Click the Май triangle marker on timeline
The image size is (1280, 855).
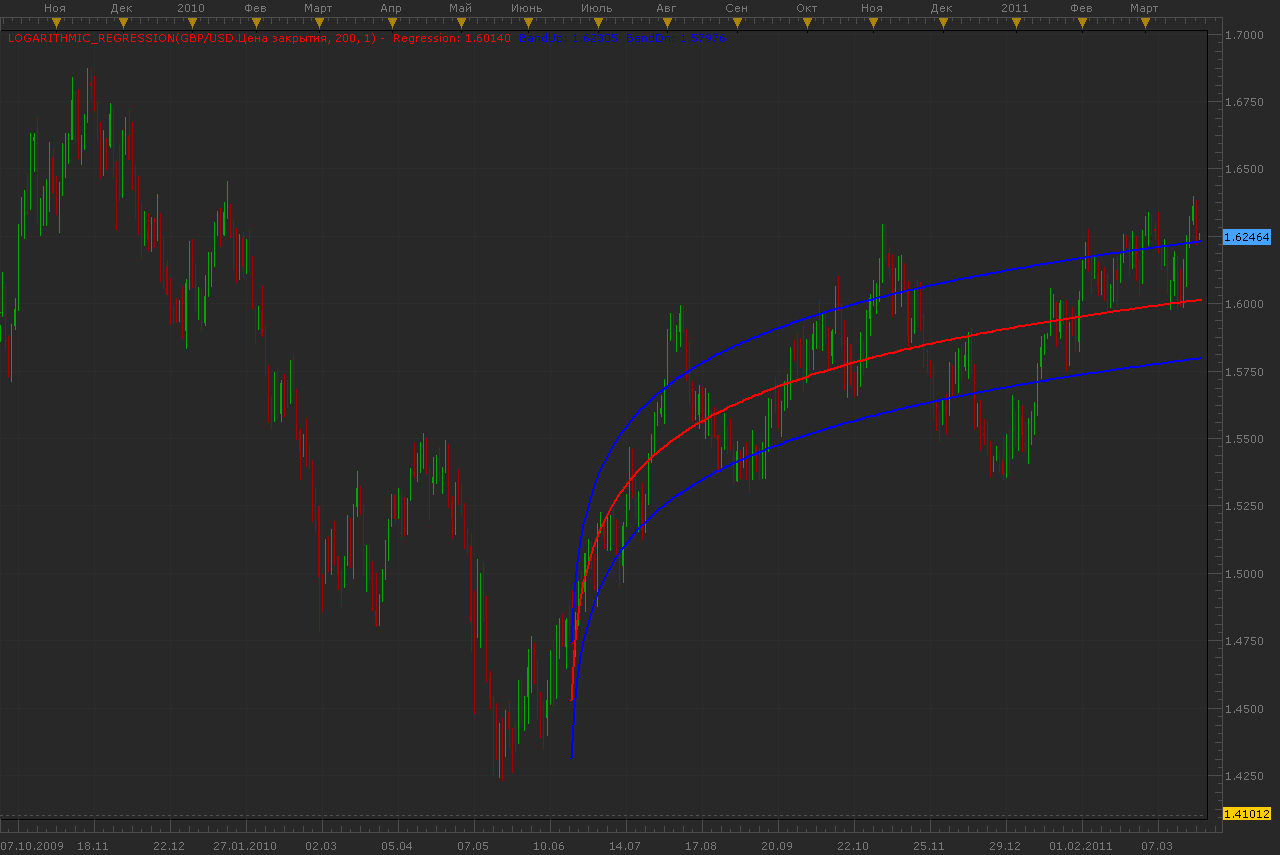[460, 21]
